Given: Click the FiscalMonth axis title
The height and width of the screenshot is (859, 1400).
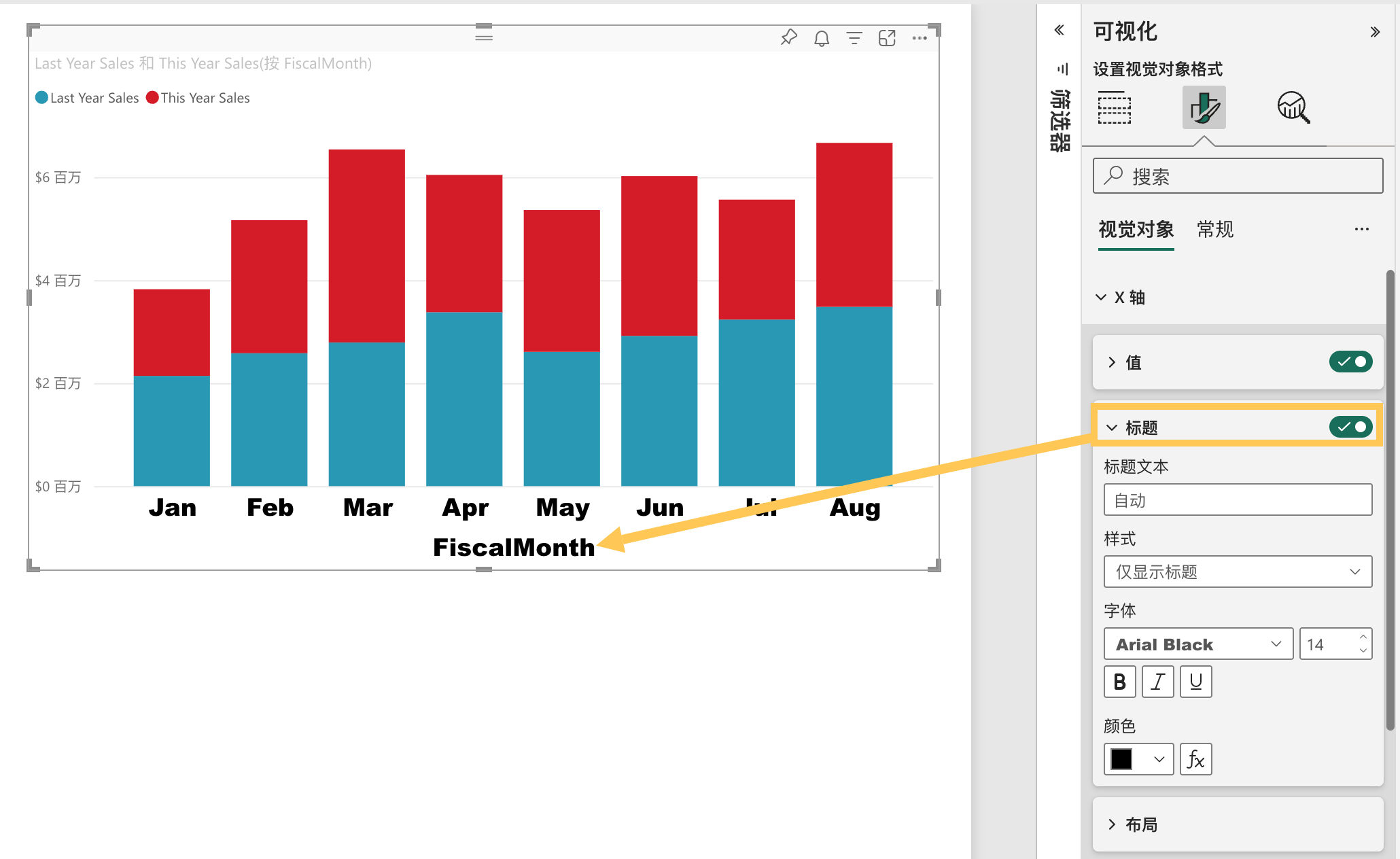Looking at the screenshot, I should (514, 547).
